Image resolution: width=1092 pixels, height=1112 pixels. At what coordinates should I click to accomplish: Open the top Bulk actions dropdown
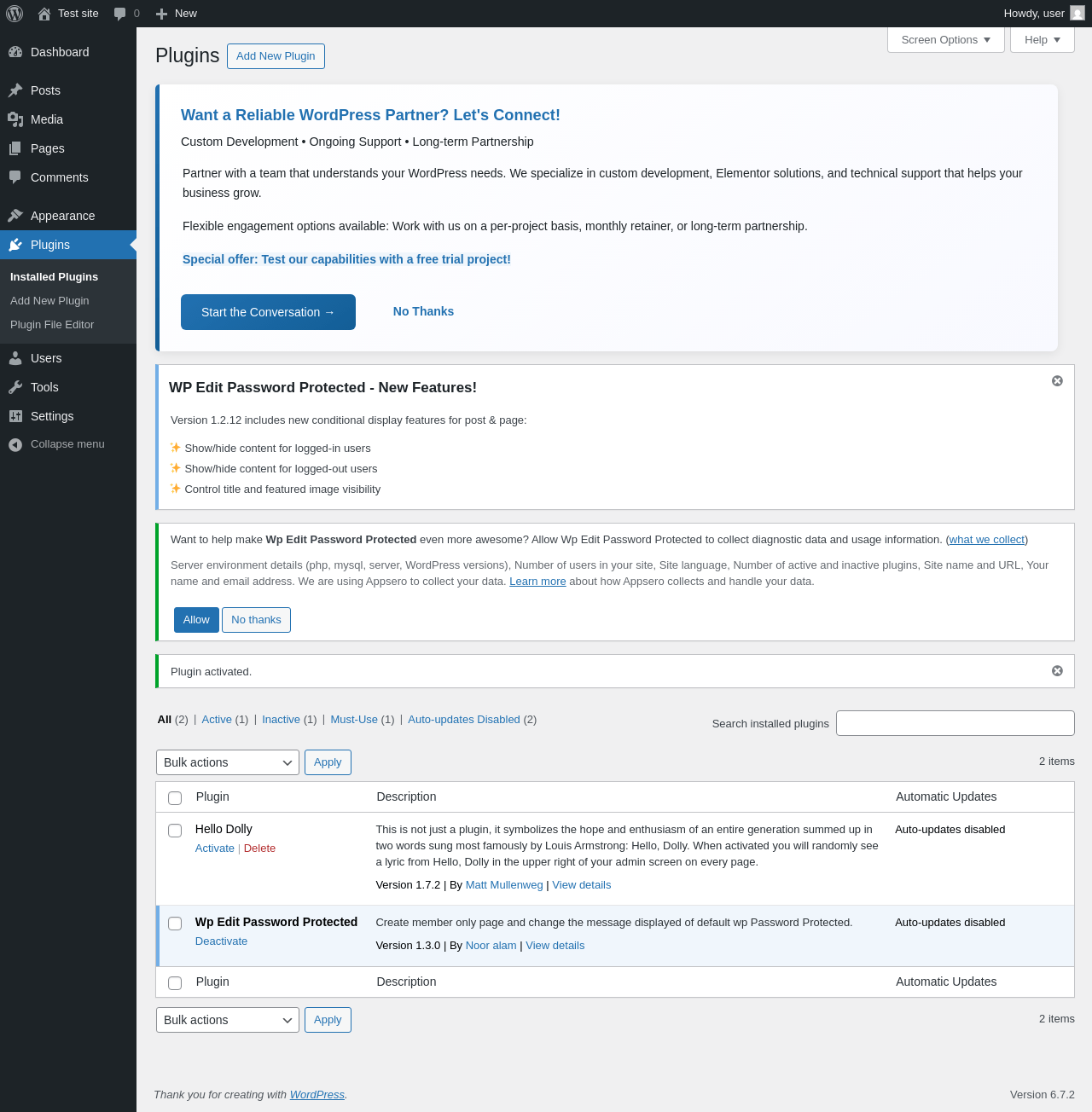click(x=228, y=762)
